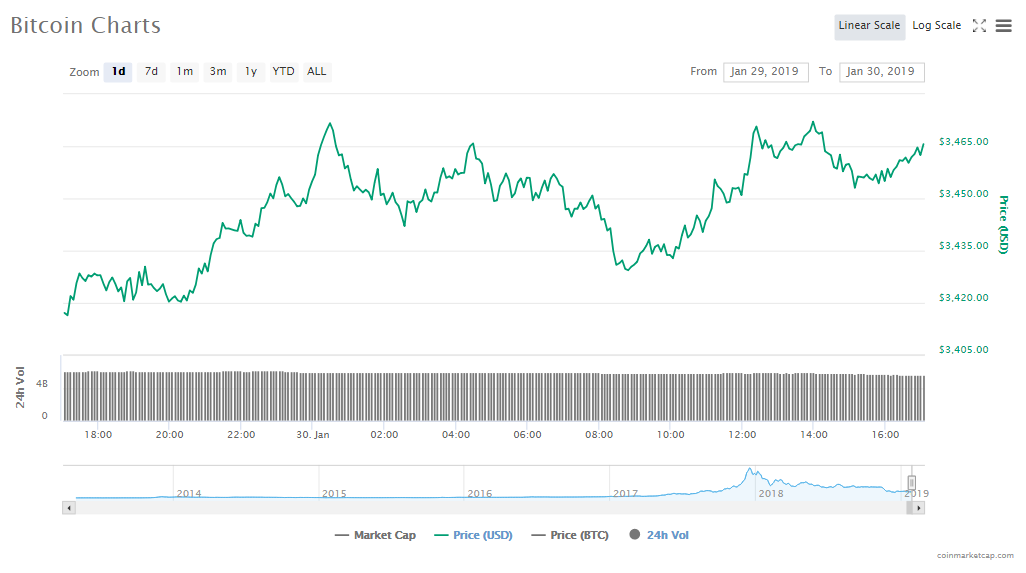
Task: Toggle 24h Vol series in legend
Action: (x=659, y=535)
